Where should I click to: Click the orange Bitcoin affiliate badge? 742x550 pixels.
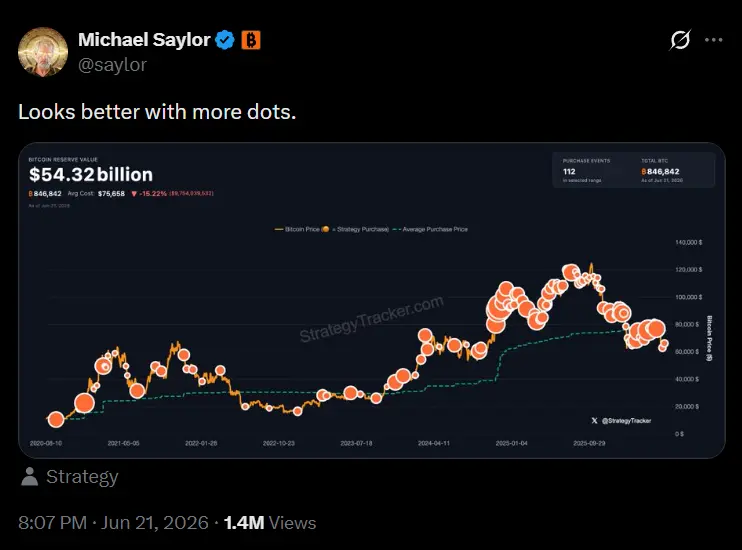coord(251,40)
